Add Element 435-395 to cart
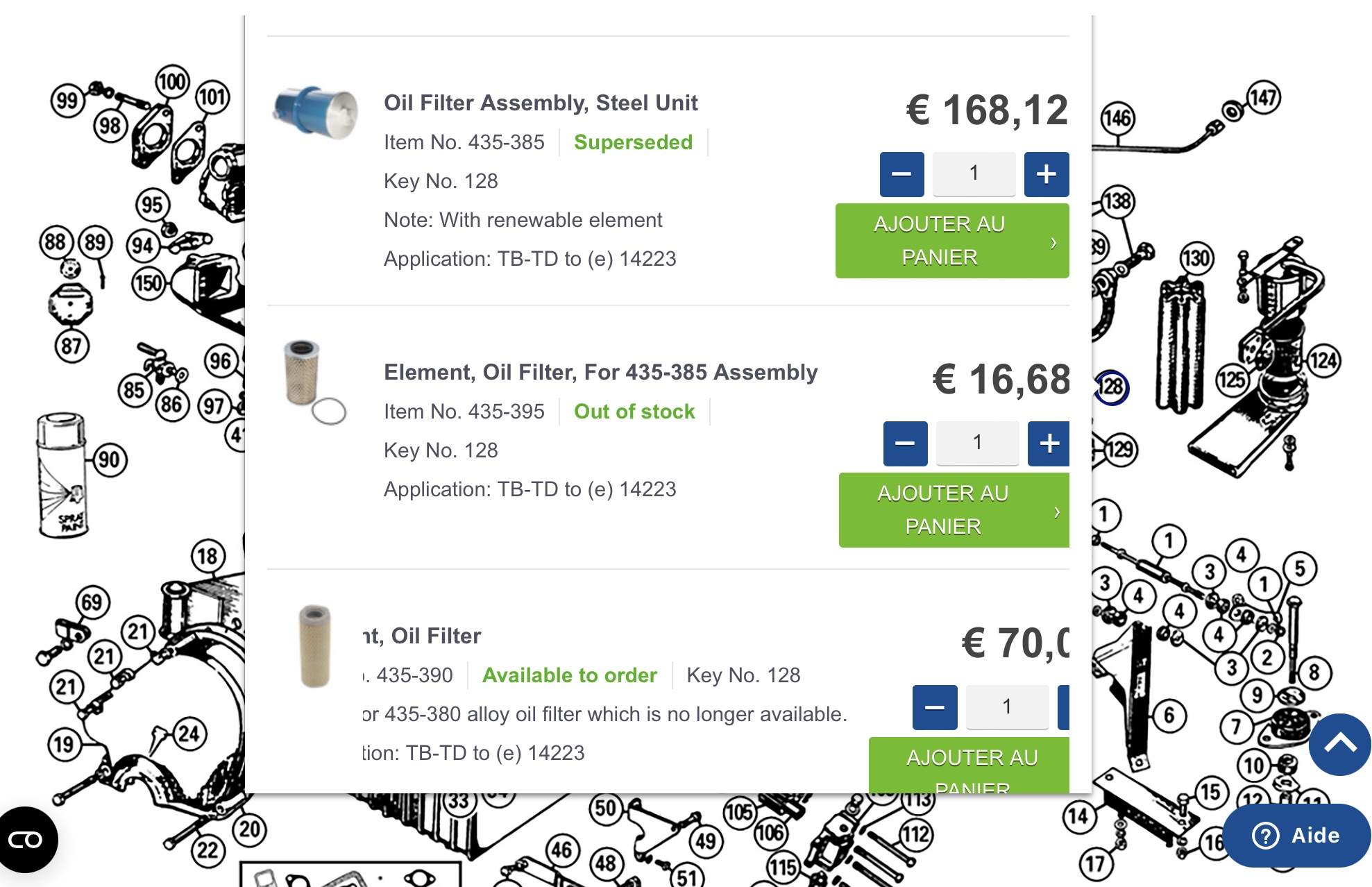This screenshot has width=1372, height=887. point(954,510)
